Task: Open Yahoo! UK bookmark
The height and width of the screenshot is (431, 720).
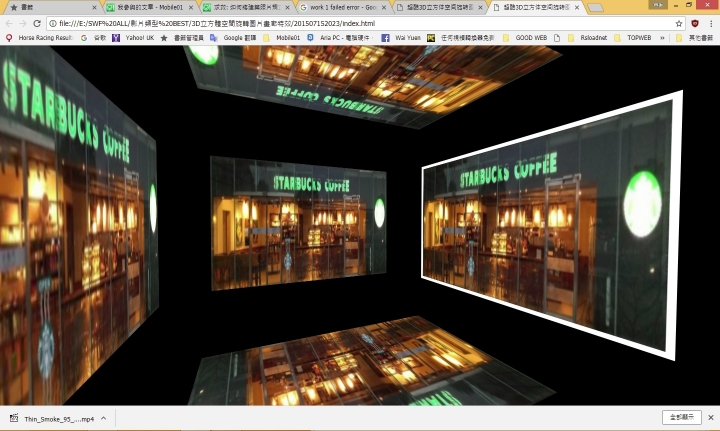Action: coord(133,38)
